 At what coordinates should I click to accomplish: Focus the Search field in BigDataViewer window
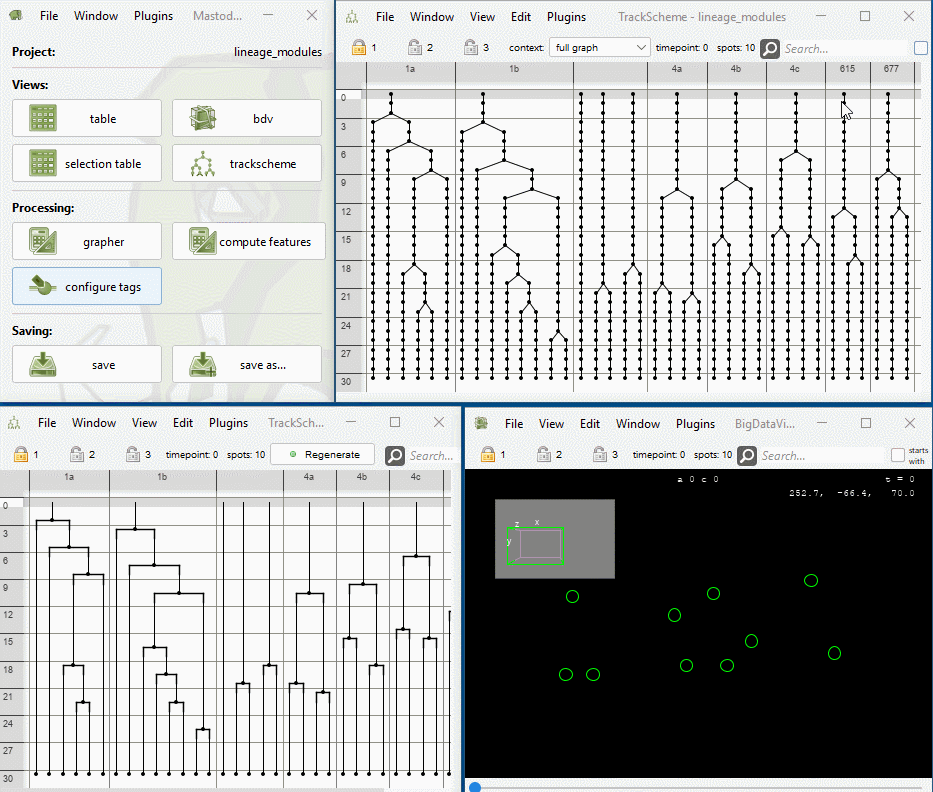(x=823, y=456)
